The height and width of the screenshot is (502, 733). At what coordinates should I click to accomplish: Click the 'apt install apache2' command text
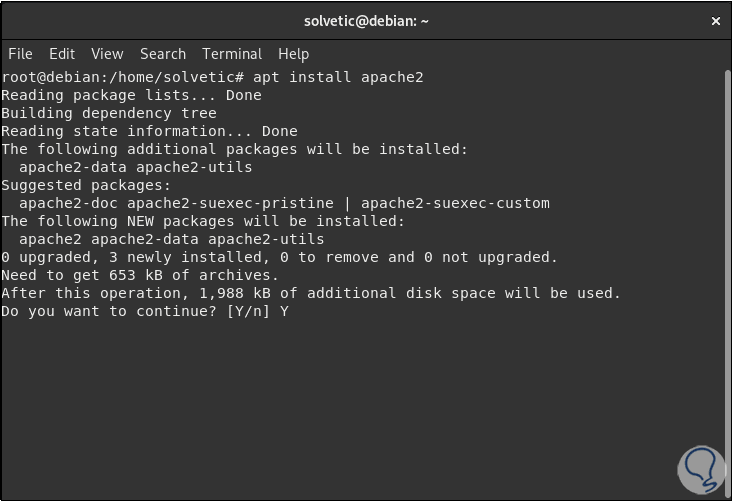point(338,77)
